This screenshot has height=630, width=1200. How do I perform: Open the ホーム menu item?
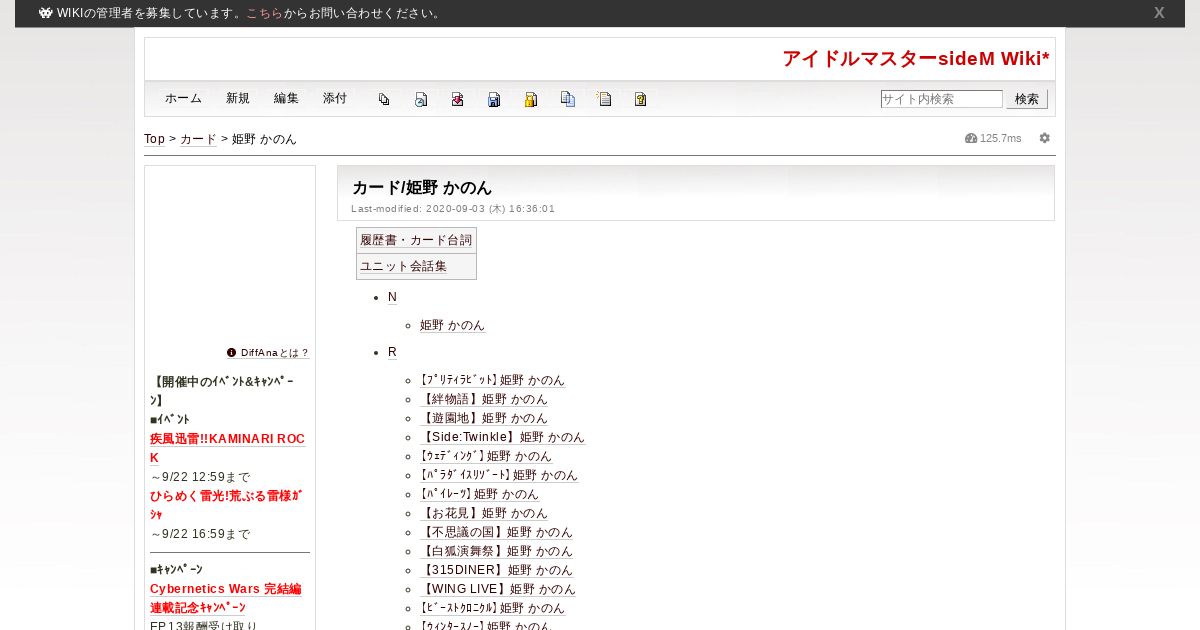(183, 98)
